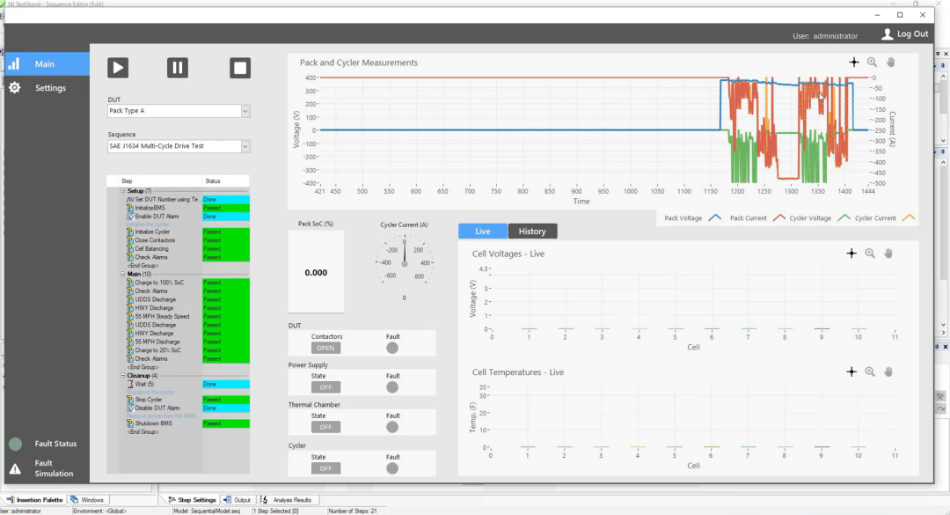Stop the test sequence

point(239,67)
